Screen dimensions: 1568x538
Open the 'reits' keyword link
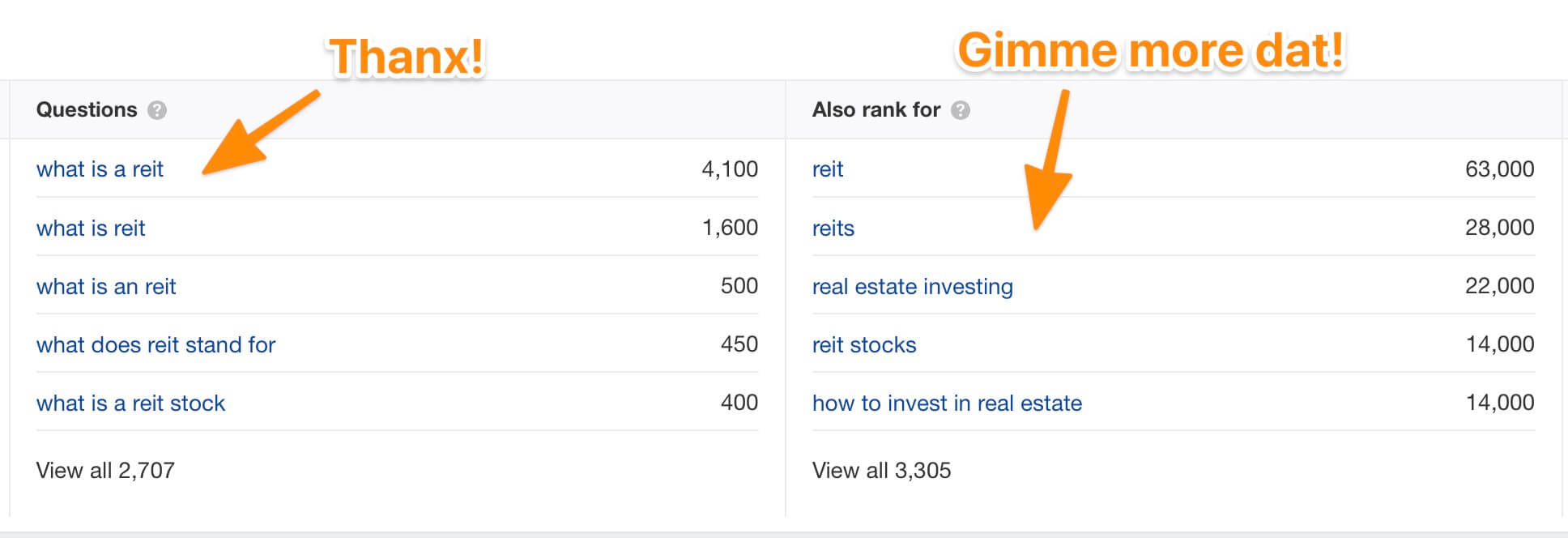[x=833, y=228]
